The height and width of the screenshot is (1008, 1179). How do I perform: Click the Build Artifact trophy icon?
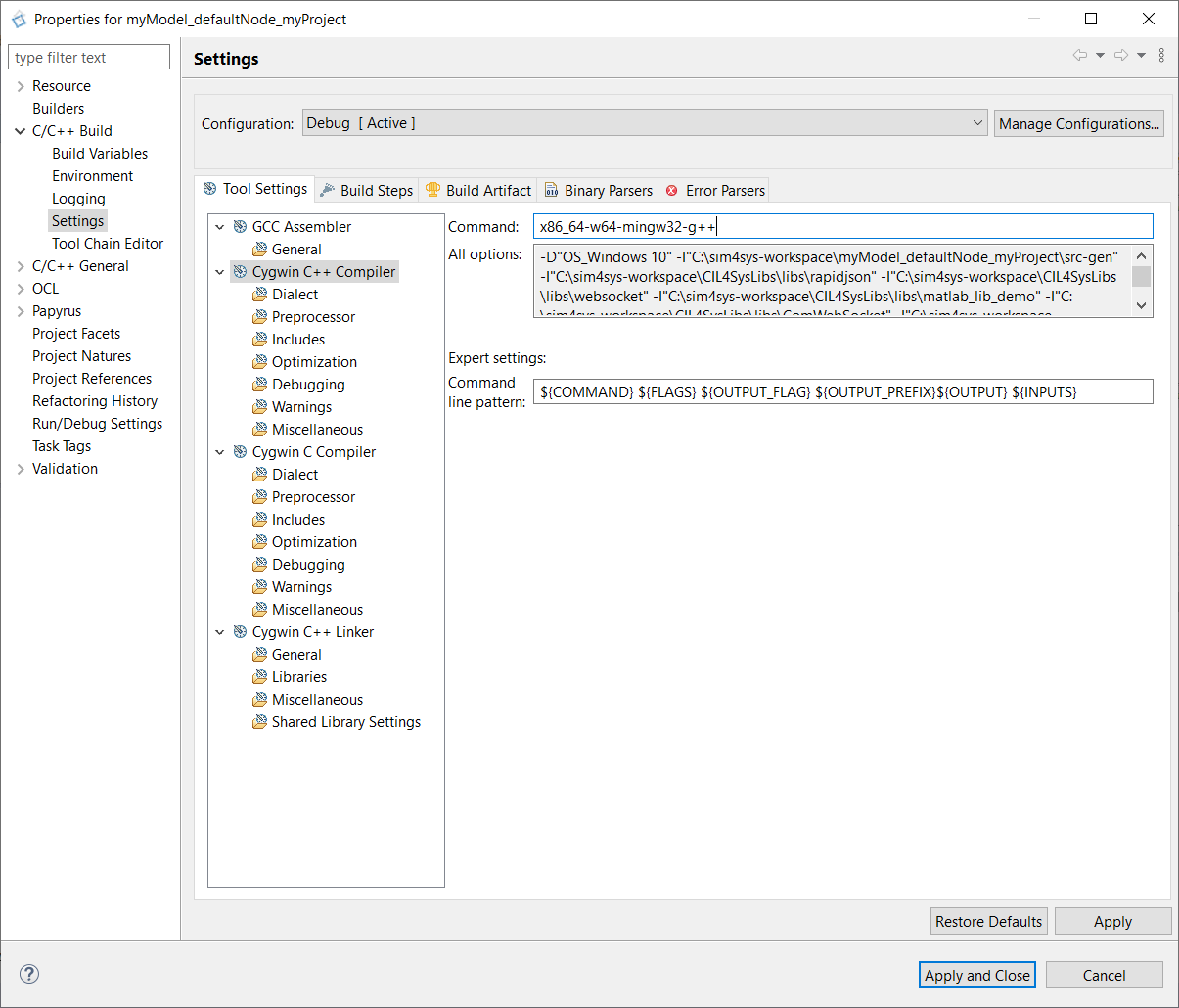432,190
